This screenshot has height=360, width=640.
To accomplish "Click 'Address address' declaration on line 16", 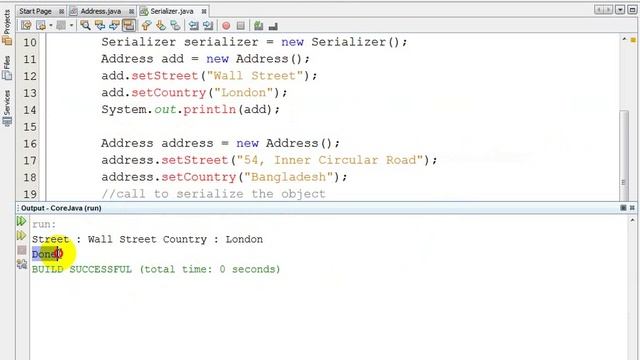I will coord(157,143).
